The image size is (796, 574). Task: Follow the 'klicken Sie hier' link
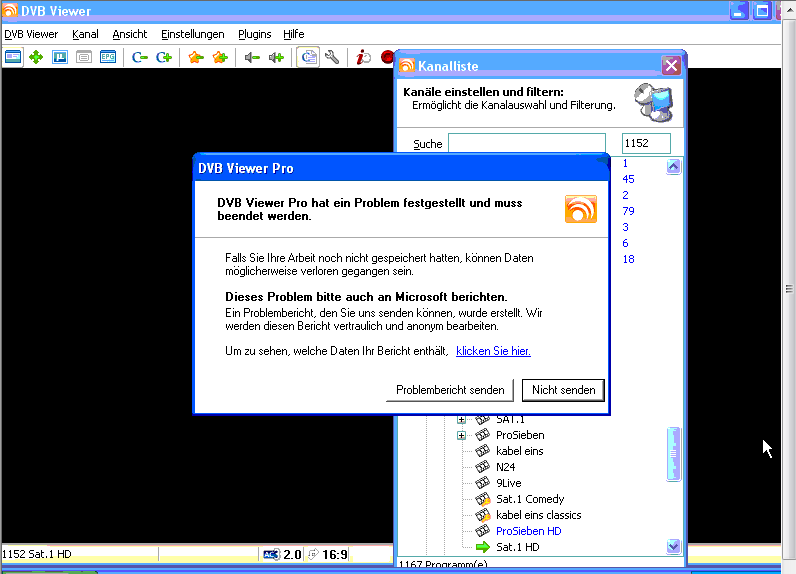pos(493,351)
